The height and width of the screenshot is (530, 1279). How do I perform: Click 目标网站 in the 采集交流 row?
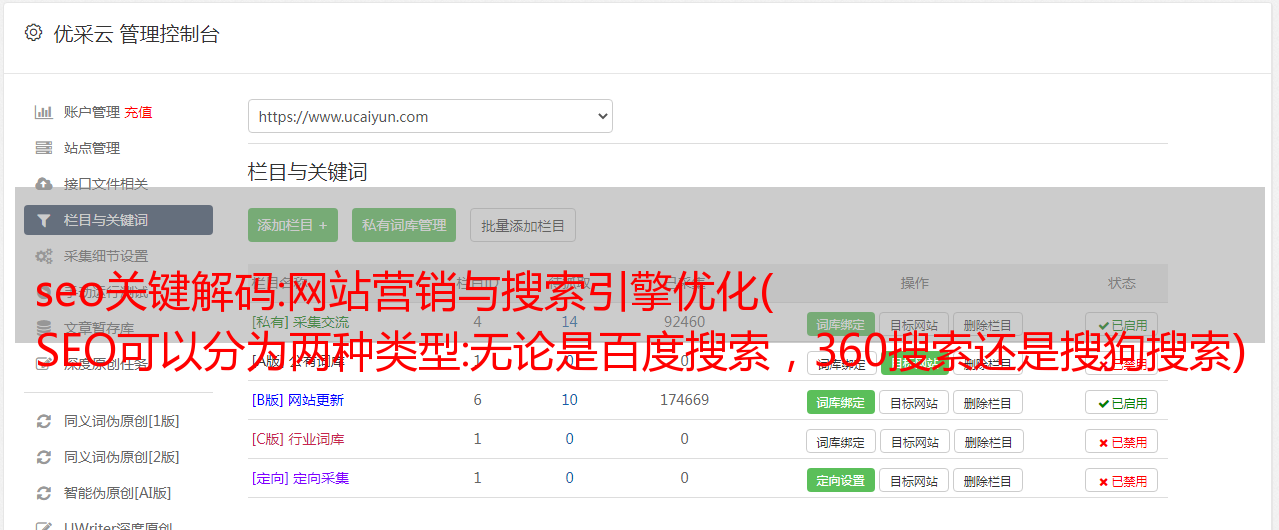click(914, 324)
